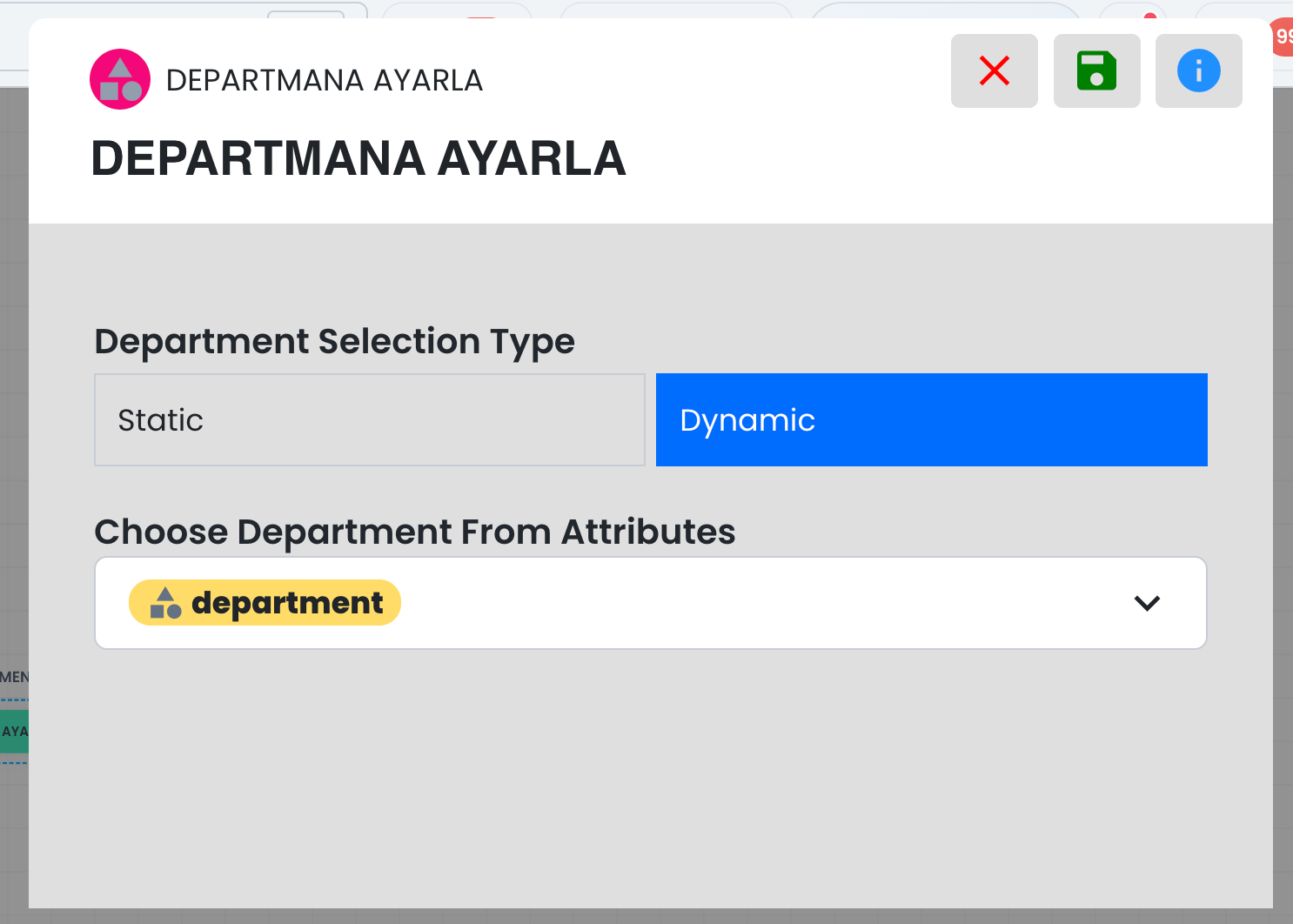The height and width of the screenshot is (924, 1293).
Task: Click green AYA node behind the dialog
Action: coord(14,731)
